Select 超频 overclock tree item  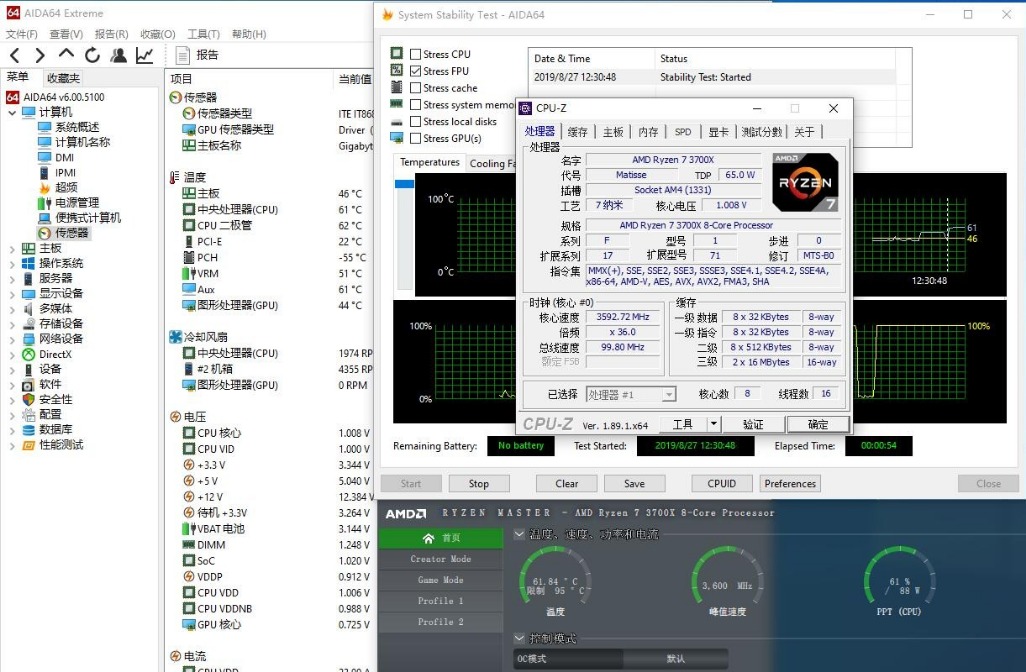tap(66, 188)
